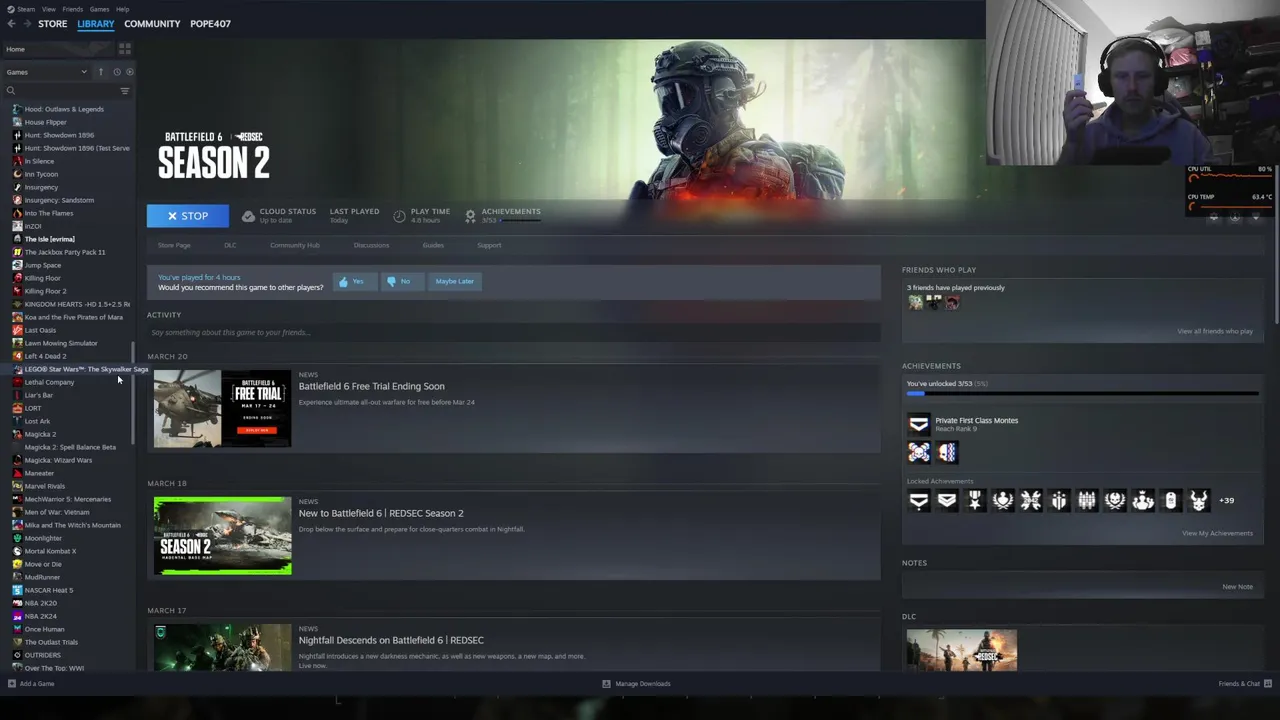The height and width of the screenshot is (720, 1280).
Task: Toggle the recent activity clock filter
Action: point(116,72)
